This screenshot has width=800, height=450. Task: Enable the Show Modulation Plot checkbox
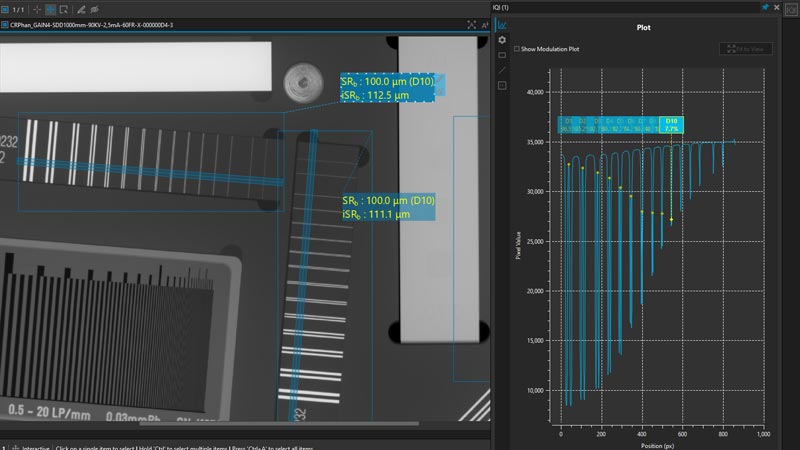point(517,49)
